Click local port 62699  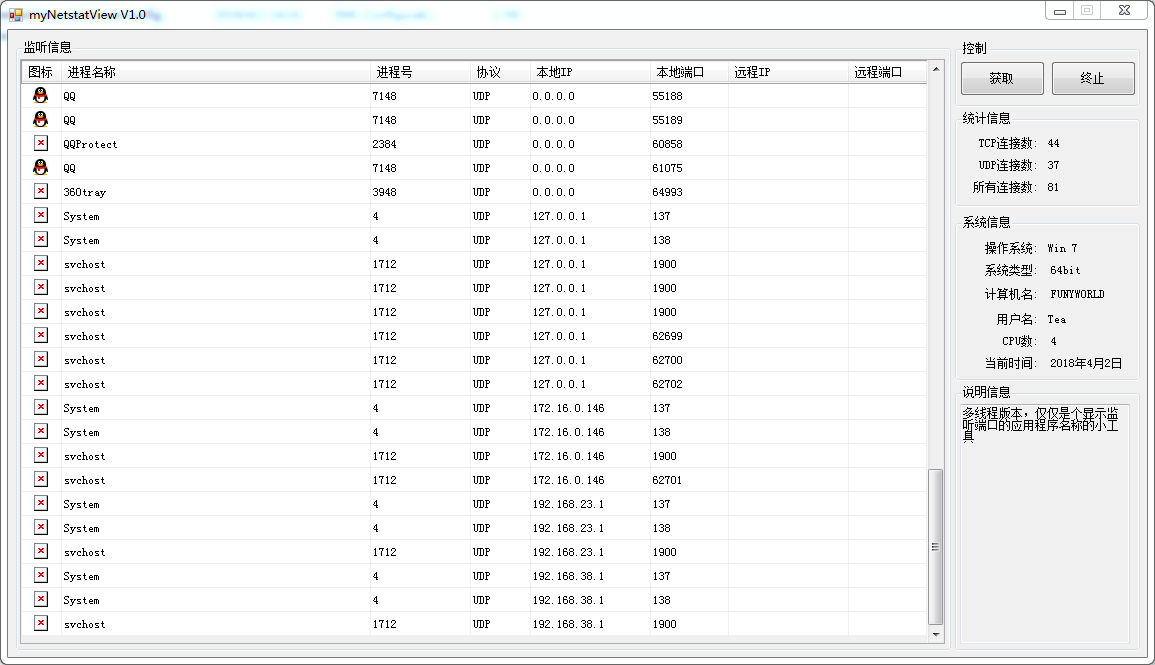point(667,336)
